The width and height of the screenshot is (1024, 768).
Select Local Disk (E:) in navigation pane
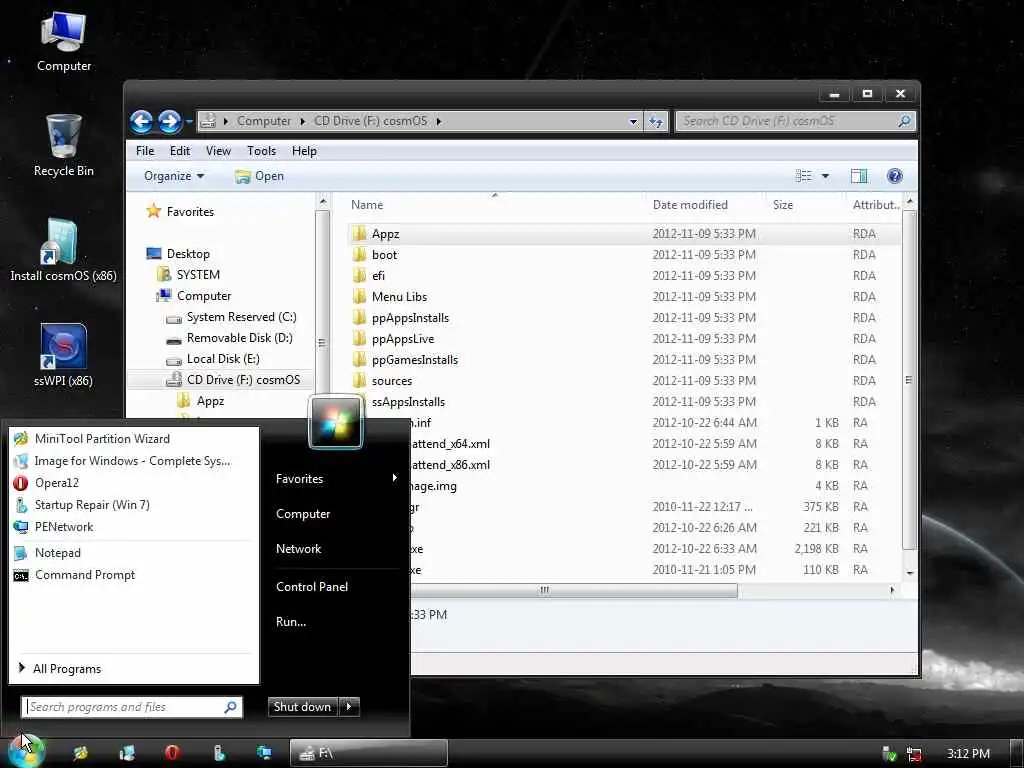(213, 359)
